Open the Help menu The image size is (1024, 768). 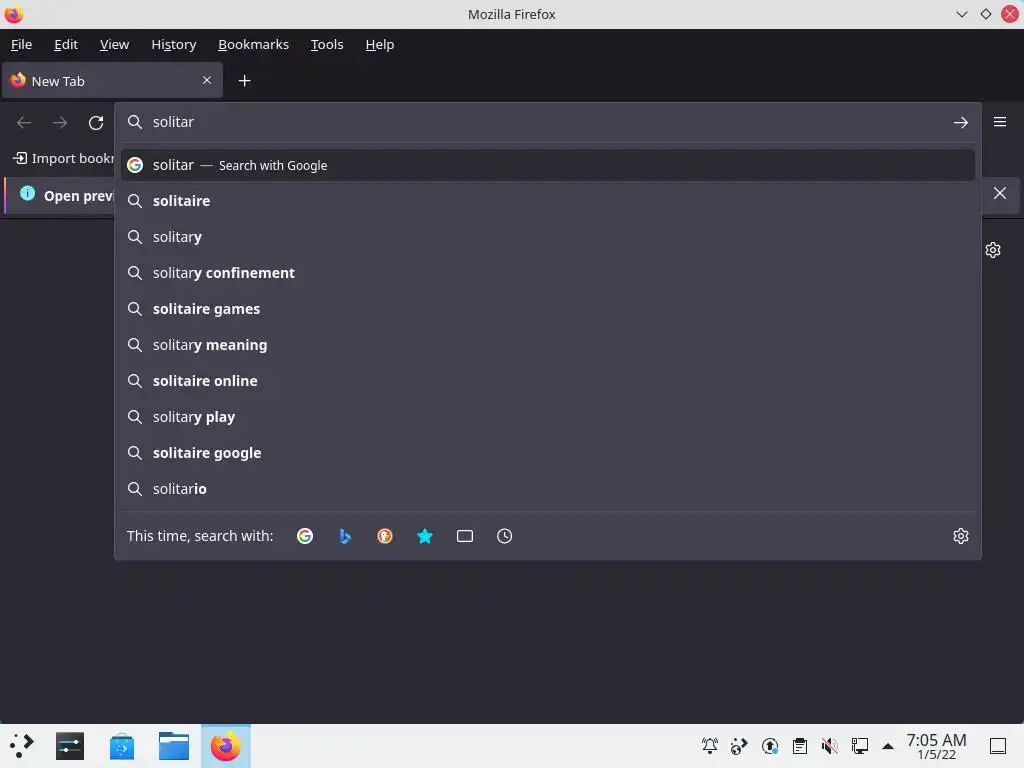tap(379, 44)
